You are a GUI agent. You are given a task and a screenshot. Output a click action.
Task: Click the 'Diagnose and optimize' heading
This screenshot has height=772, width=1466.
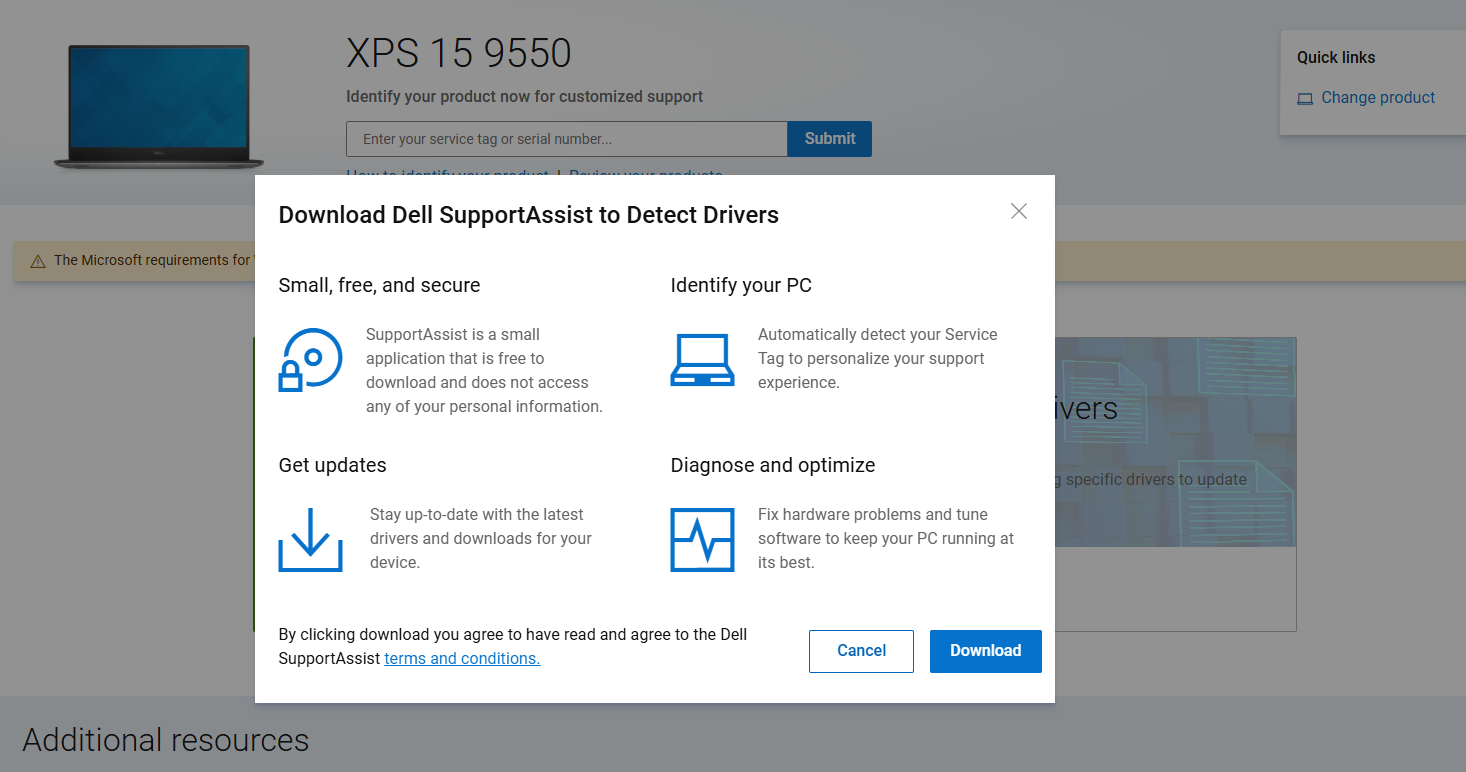[x=772, y=465]
